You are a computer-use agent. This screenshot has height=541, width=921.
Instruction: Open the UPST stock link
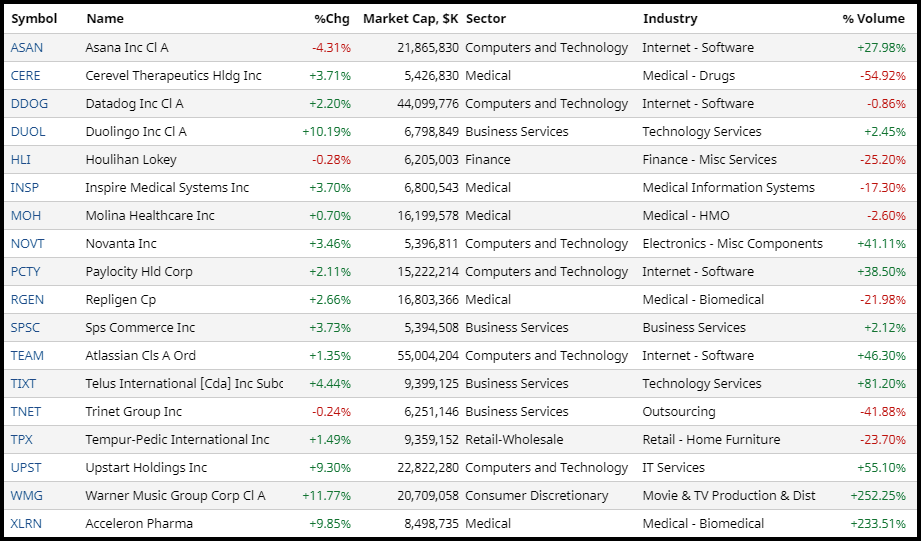(x=26, y=468)
